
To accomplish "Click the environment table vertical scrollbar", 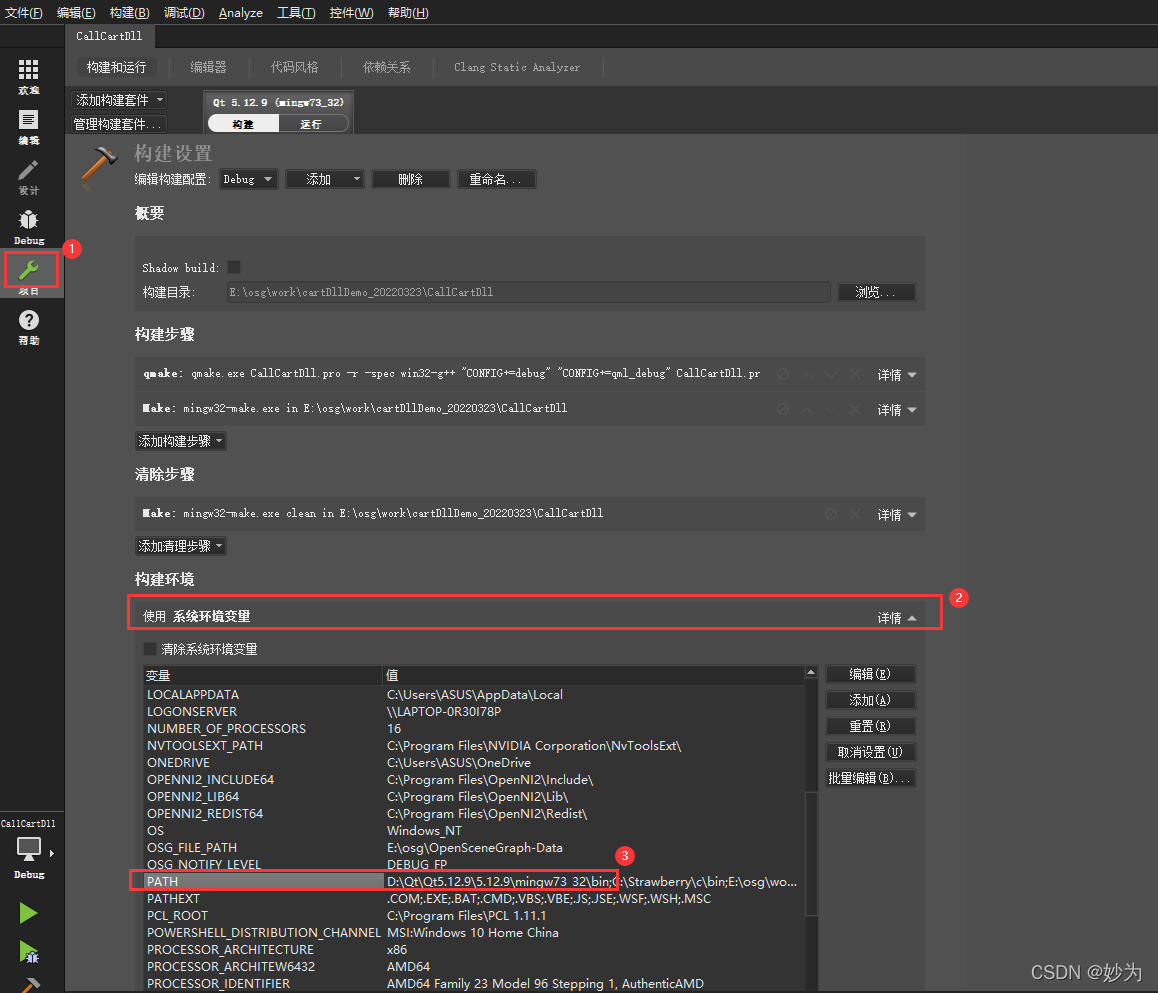I will (x=811, y=853).
